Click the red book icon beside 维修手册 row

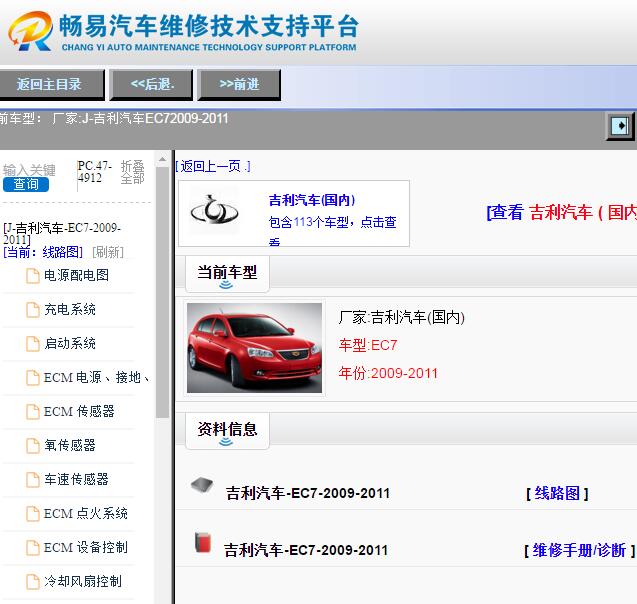point(203,543)
